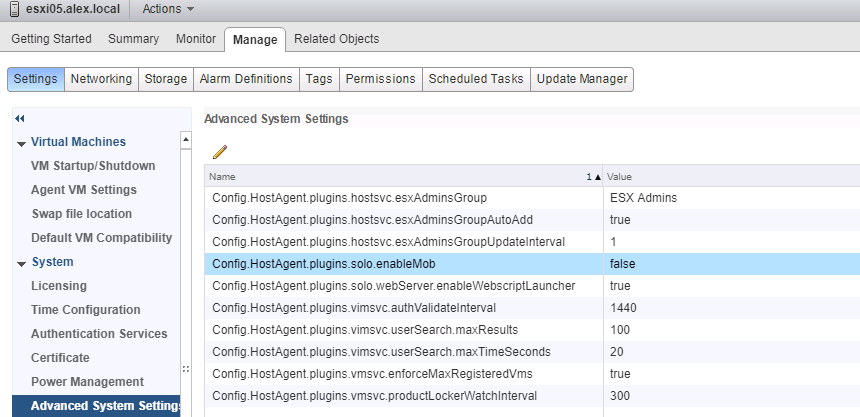Click the sidebar resize handle

point(185,368)
